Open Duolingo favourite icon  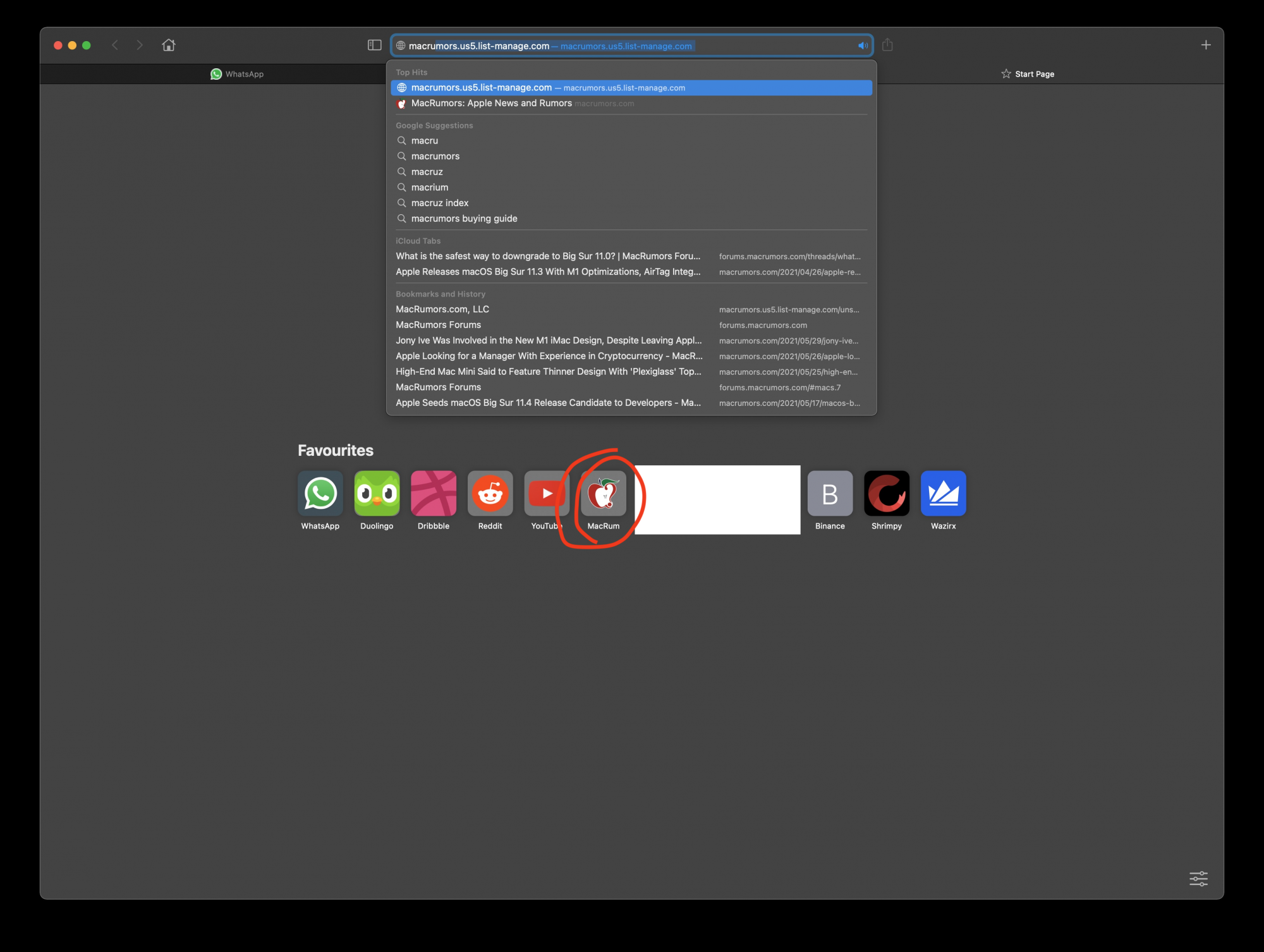[x=377, y=494]
